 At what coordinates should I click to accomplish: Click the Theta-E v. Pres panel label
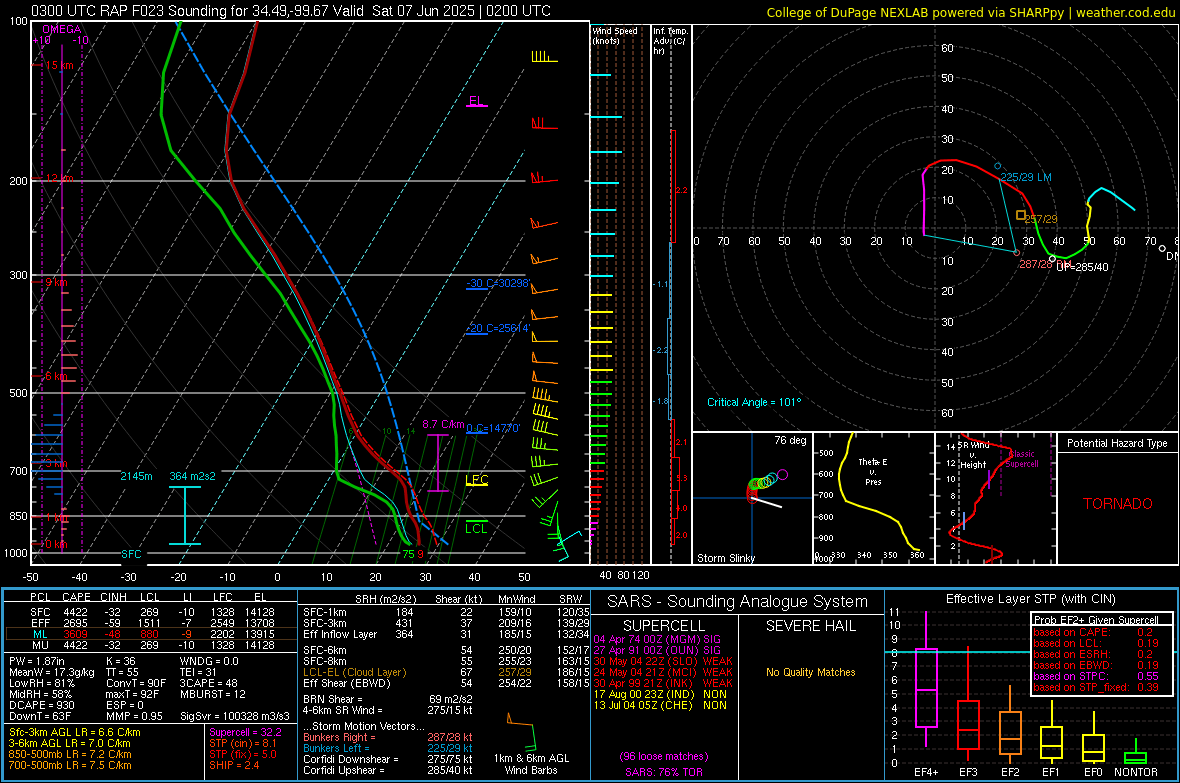(873, 471)
